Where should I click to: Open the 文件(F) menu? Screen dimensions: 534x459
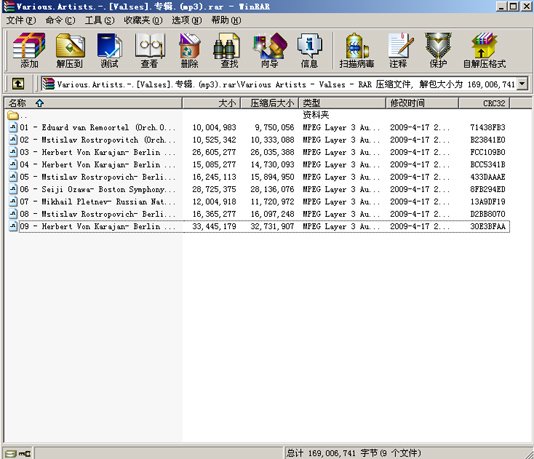(x=21, y=20)
